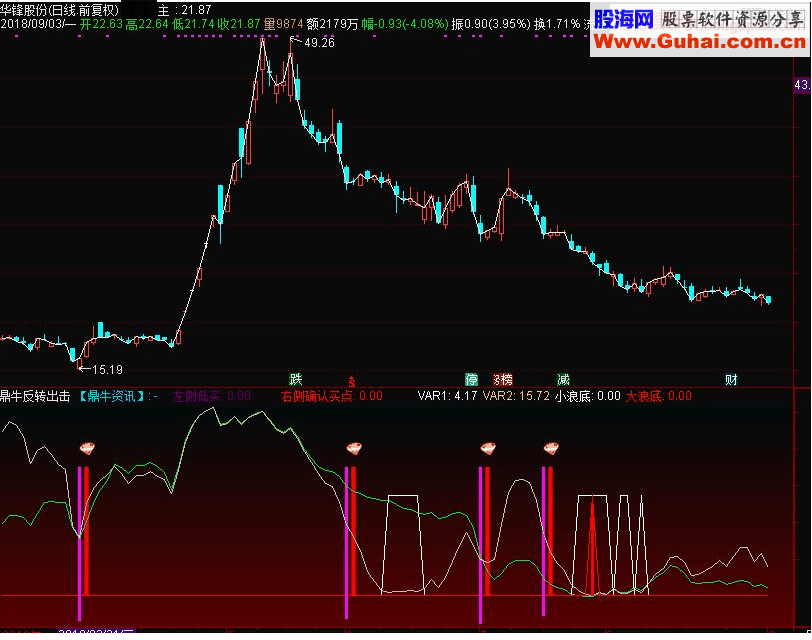This screenshot has width=812, height=640.
Task: Click the 鼎牛反转出击 indicator name
Action: [x=35, y=397]
